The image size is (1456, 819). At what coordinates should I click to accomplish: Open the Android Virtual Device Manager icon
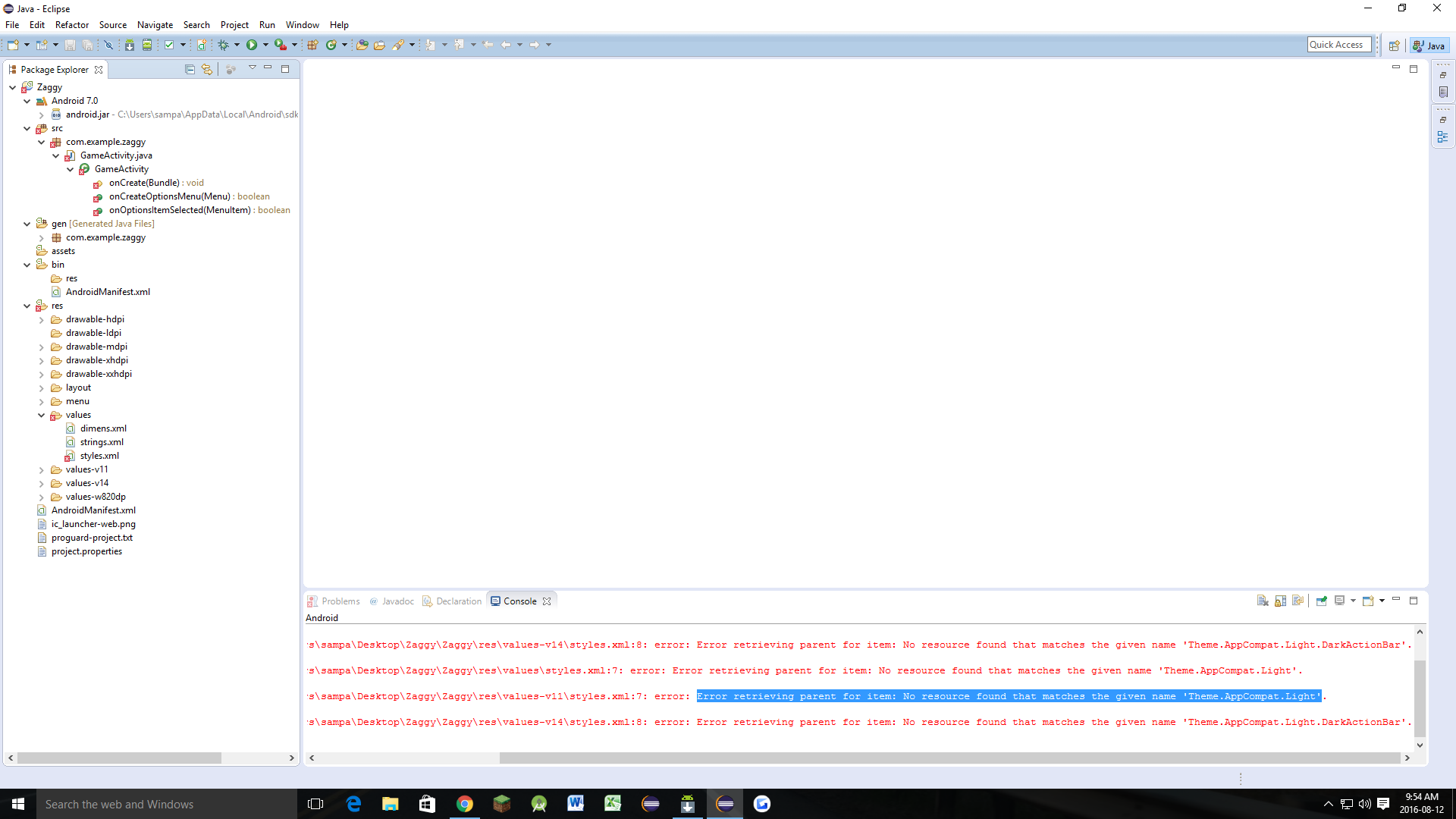pyautogui.click(x=147, y=45)
